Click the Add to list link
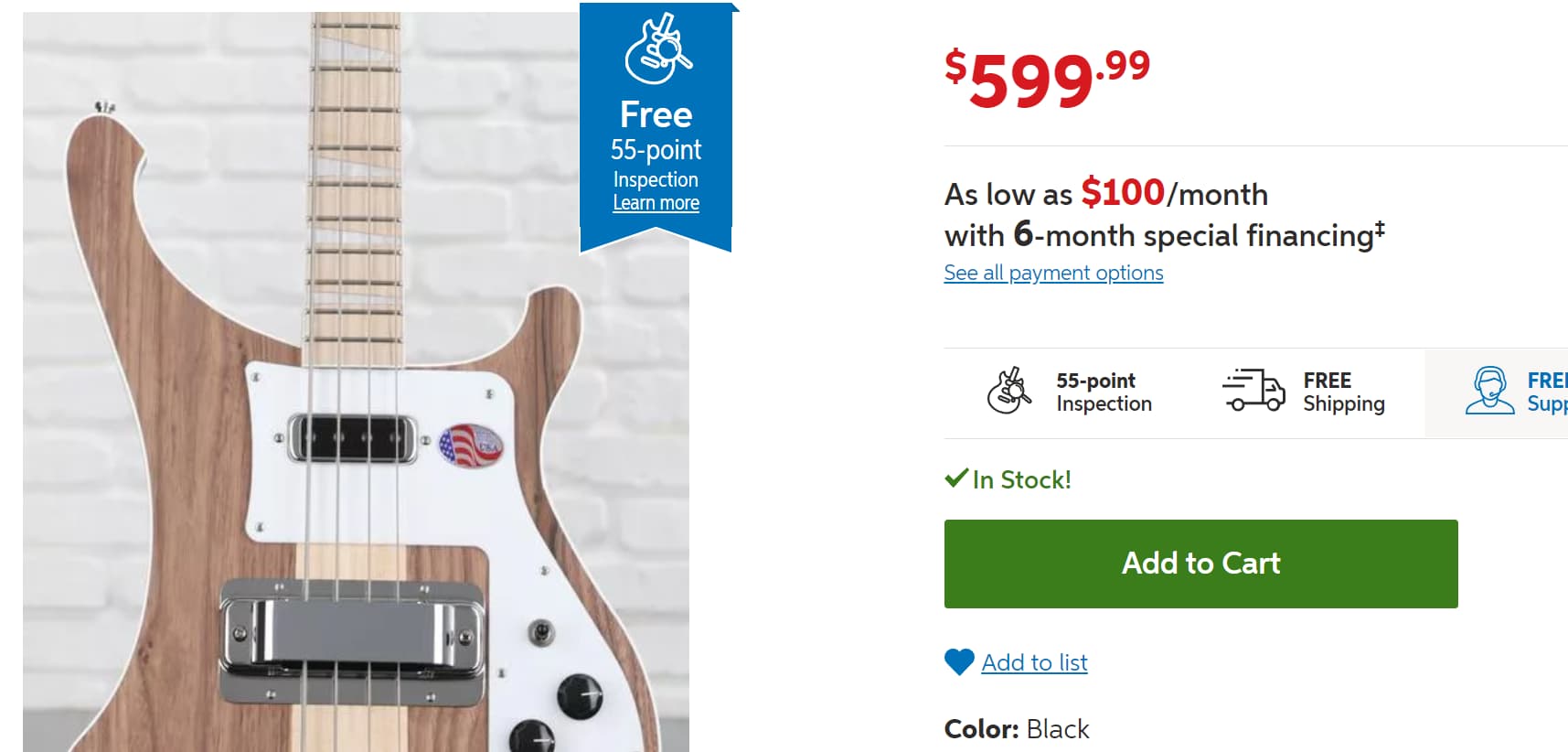This screenshot has height=752, width=1568. coord(1034,662)
